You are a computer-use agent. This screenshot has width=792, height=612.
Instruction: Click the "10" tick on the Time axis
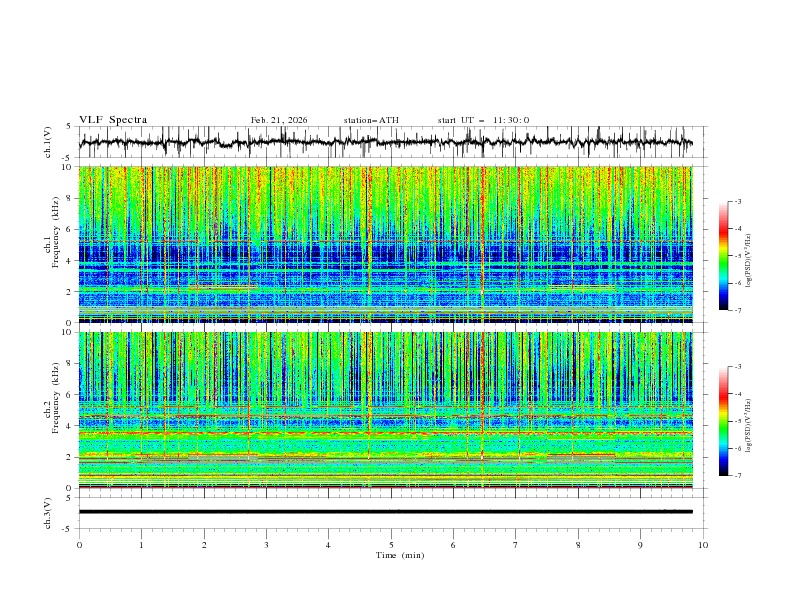tap(703, 545)
